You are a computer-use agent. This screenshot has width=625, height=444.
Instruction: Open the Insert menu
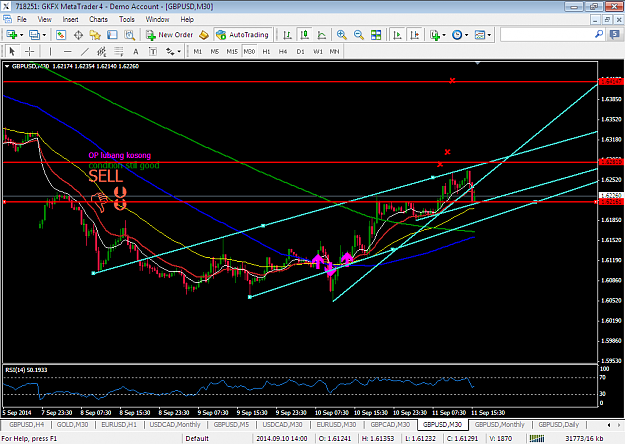point(71,19)
